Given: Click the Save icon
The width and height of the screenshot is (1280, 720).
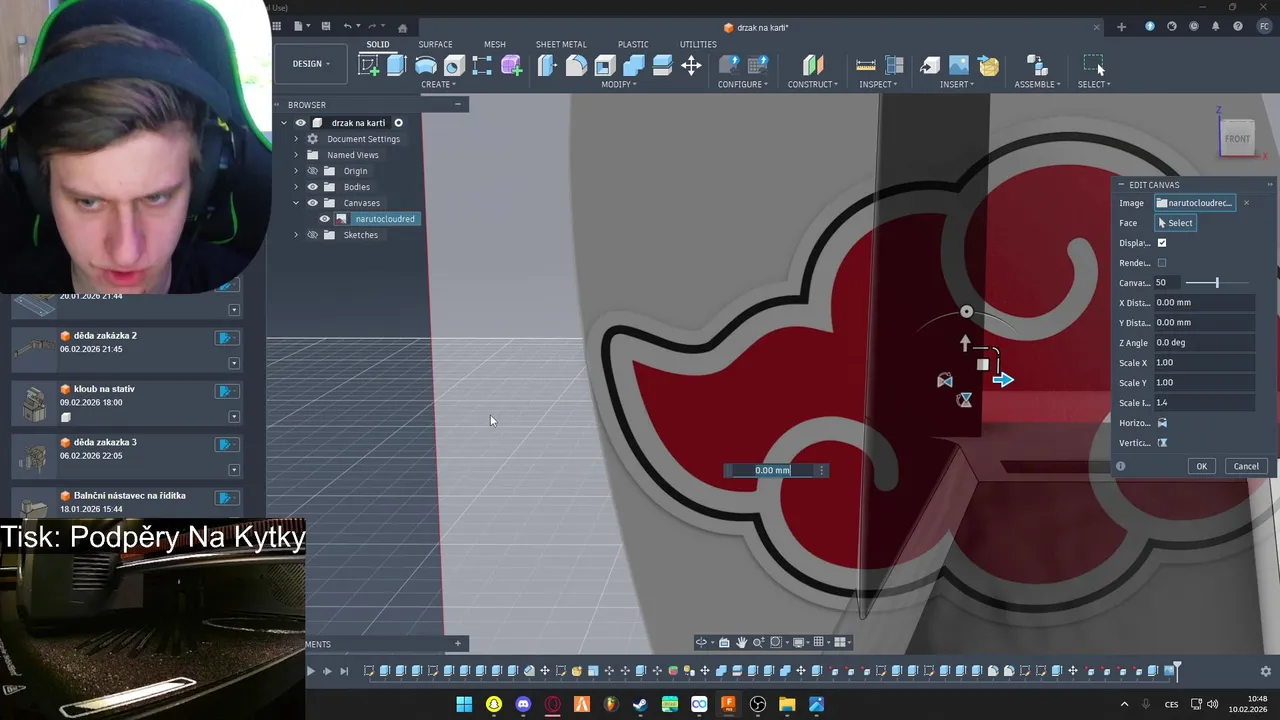Looking at the screenshot, I should [325, 26].
